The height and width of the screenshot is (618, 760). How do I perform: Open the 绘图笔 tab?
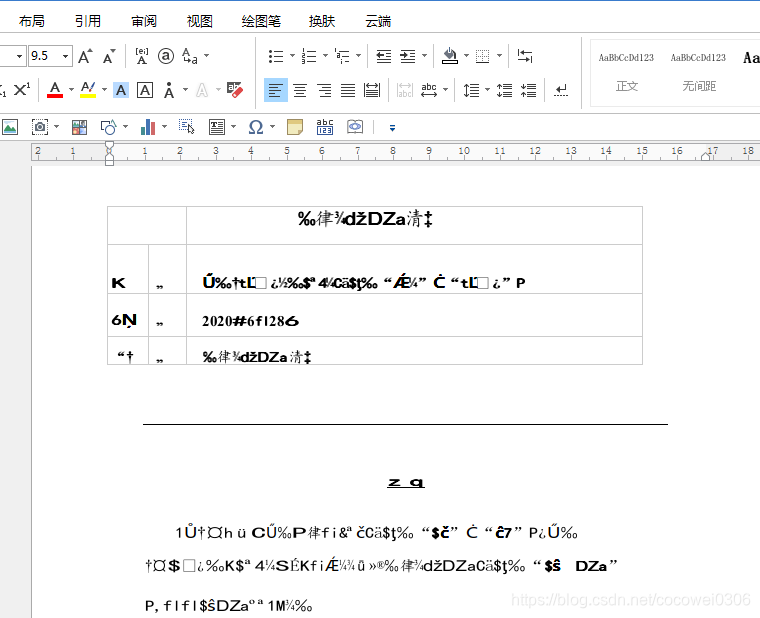[x=261, y=21]
